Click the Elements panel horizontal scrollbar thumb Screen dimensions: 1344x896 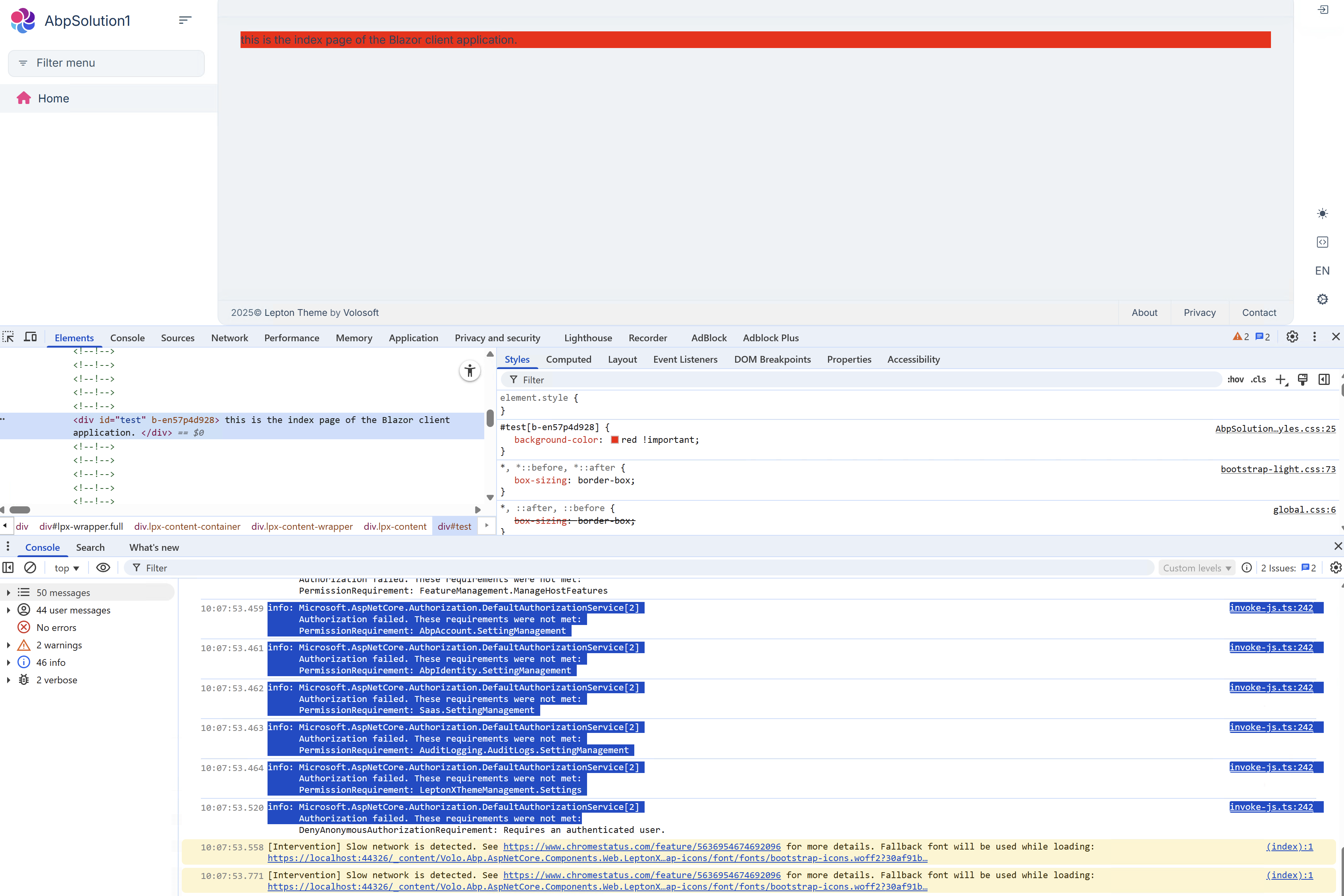tap(20, 510)
